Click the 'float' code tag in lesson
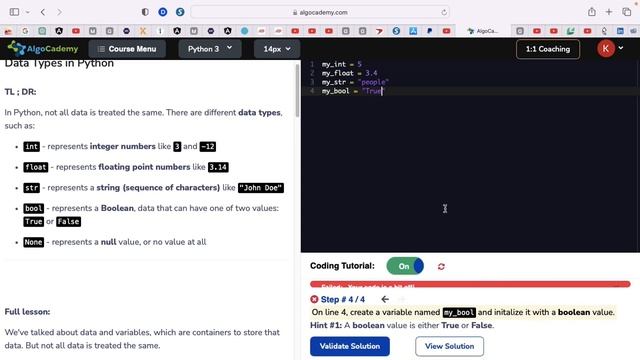The height and width of the screenshot is (360, 640). click(36, 167)
